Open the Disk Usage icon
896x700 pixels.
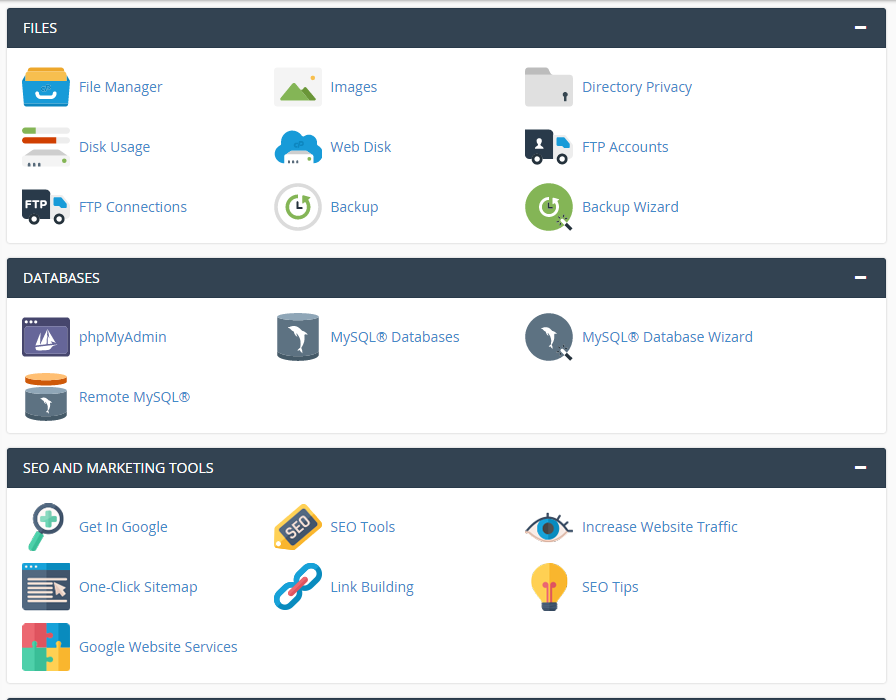[x=45, y=147]
